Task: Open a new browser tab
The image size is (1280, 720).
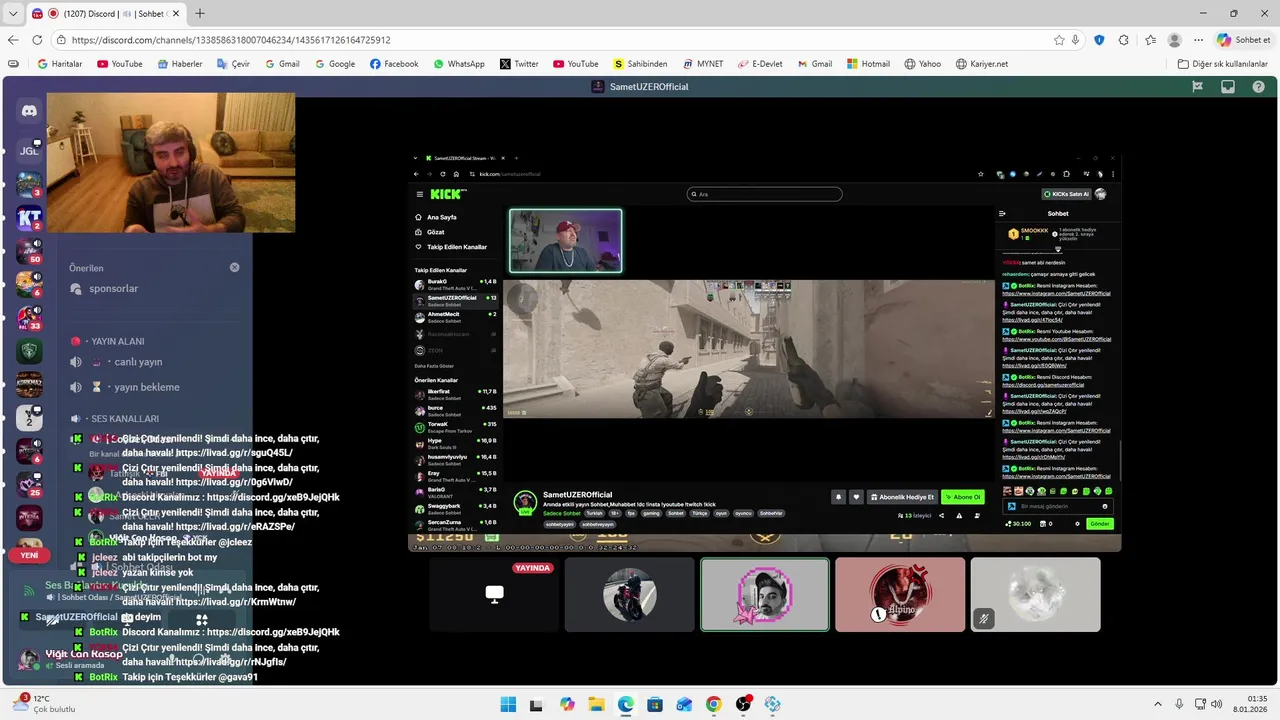Action: [200, 14]
